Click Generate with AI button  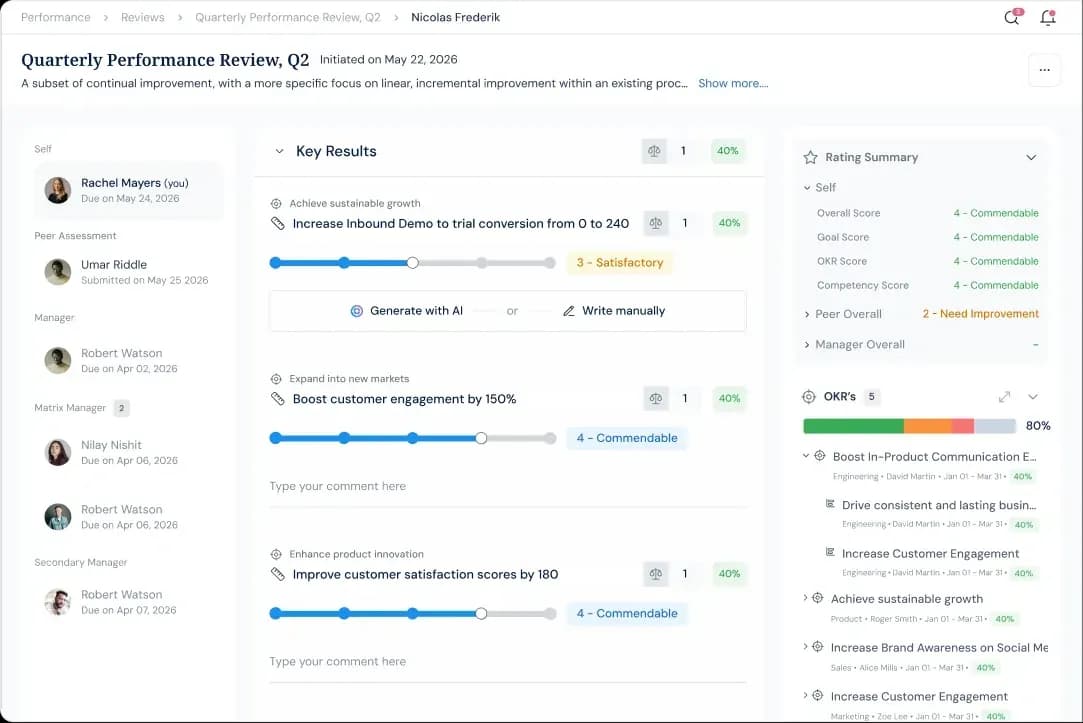pos(406,311)
